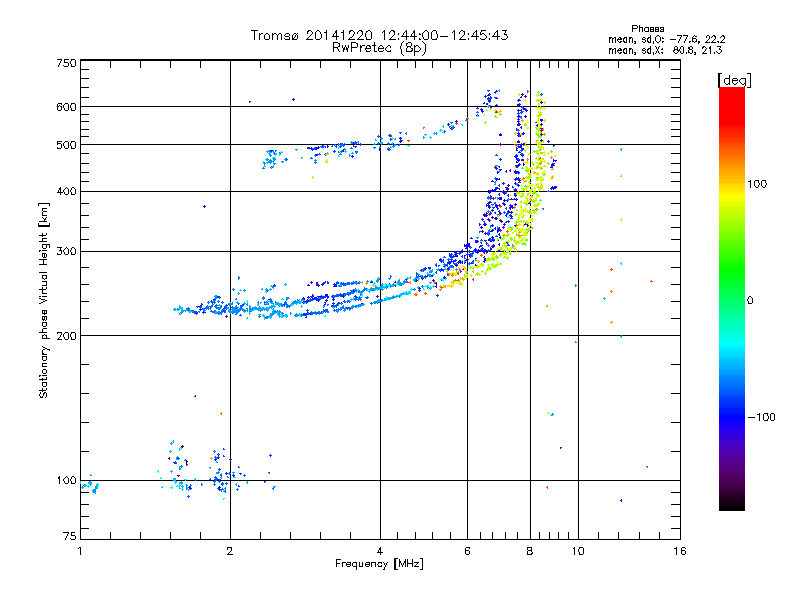Viewport: 800px width, 600px height.
Task: Click y-axis tick label '75'
Action: pyautogui.click(x=70, y=536)
